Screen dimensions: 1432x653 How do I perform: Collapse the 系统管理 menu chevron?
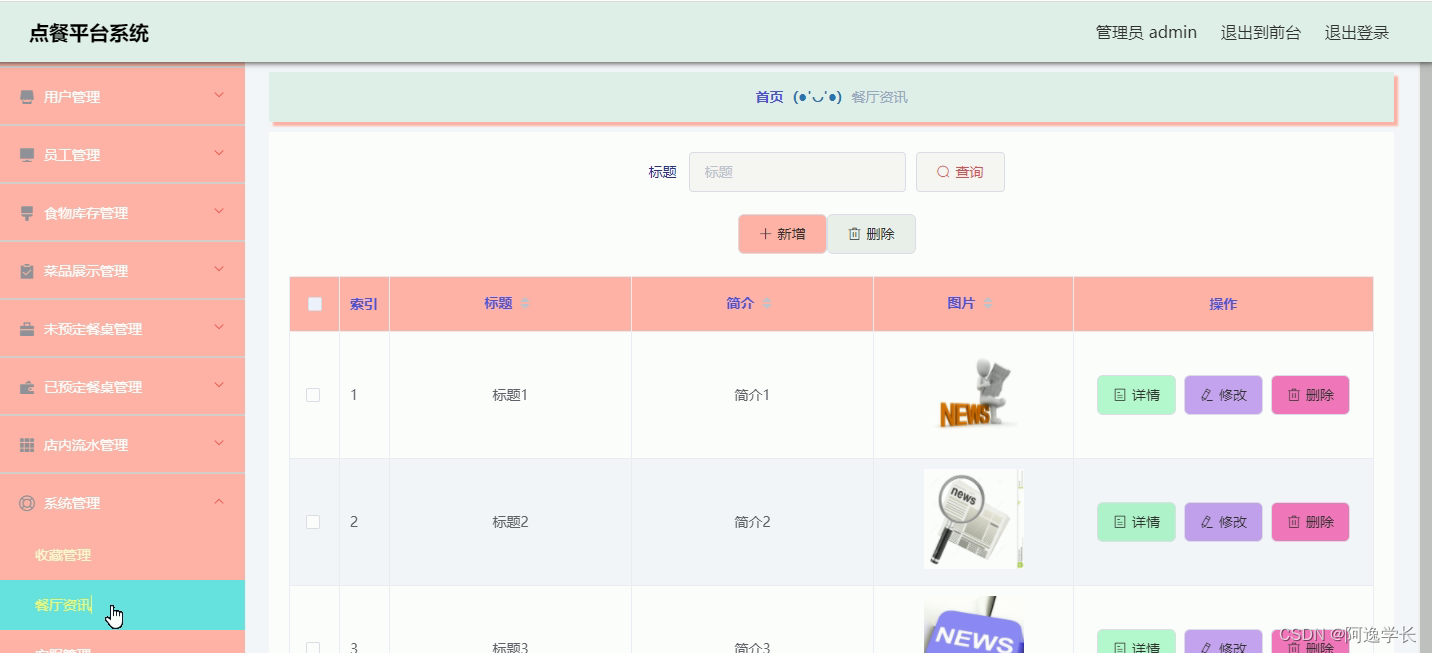click(219, 501)
